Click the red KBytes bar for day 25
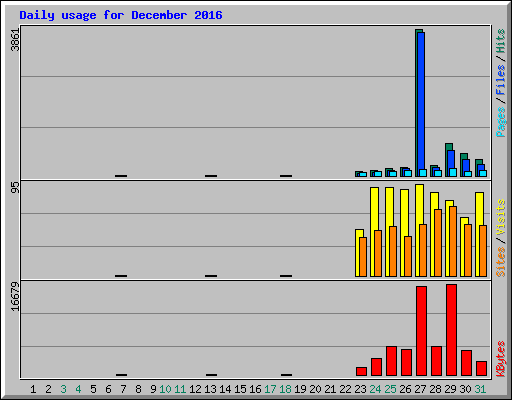The height and width of the screenshot is (400, 512). (391, 361)
